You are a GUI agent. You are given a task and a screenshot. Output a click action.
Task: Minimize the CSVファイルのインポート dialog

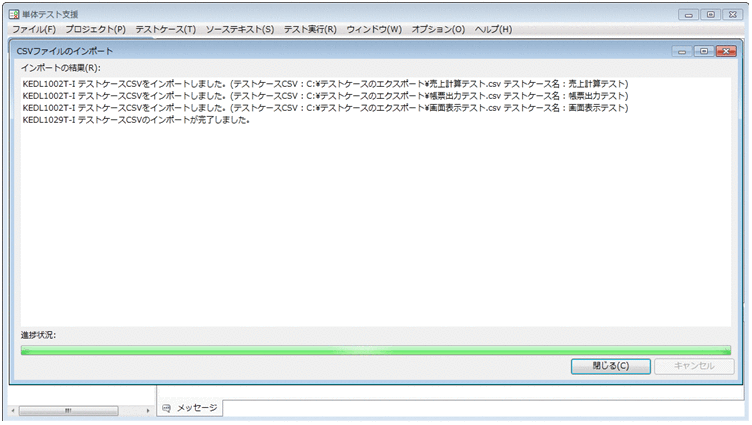(x=682, y=51)
